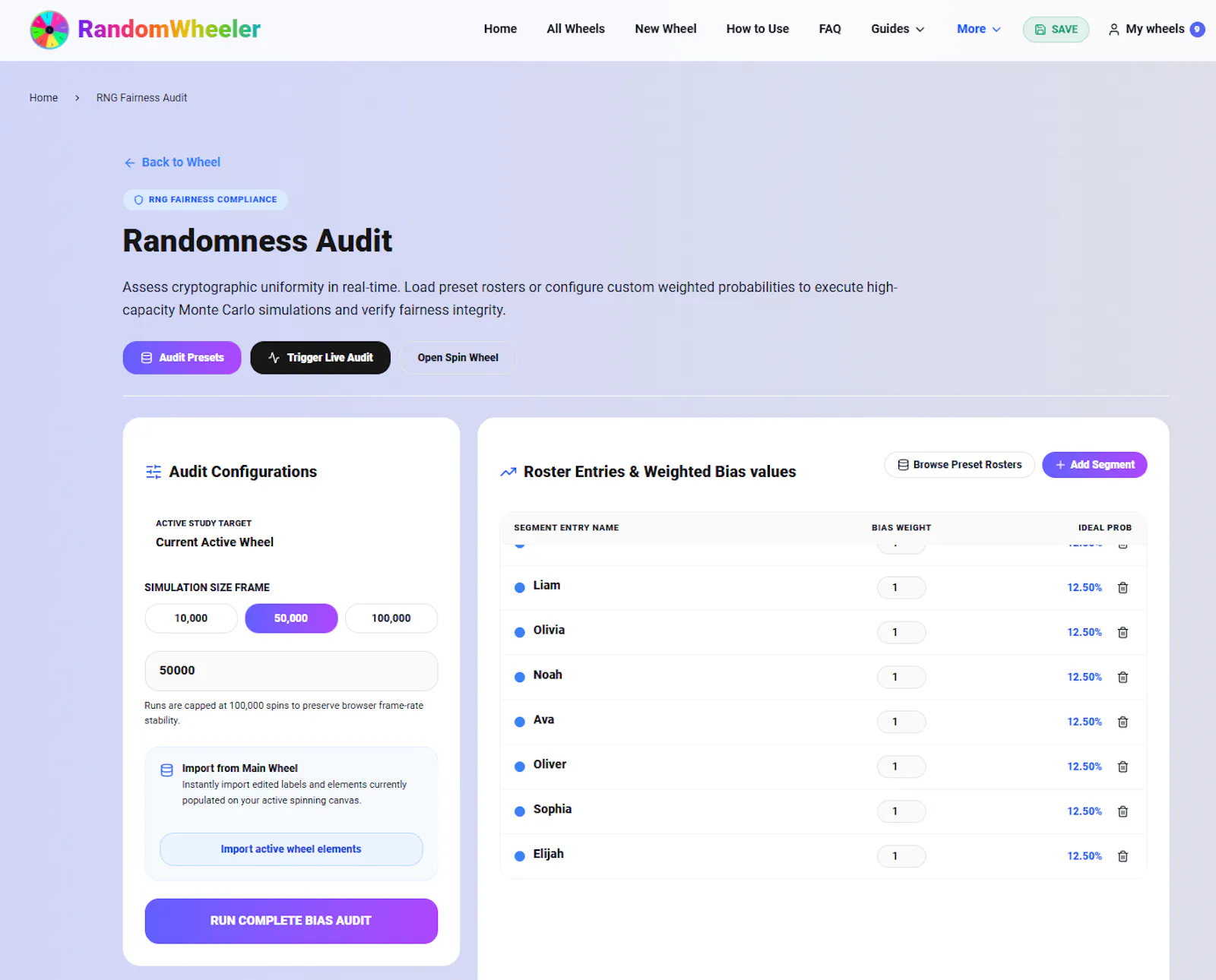The width and height of the screenshot is (1216, 980).
Task: Click the SAVE button
Action: click(x=1056, y=30)
